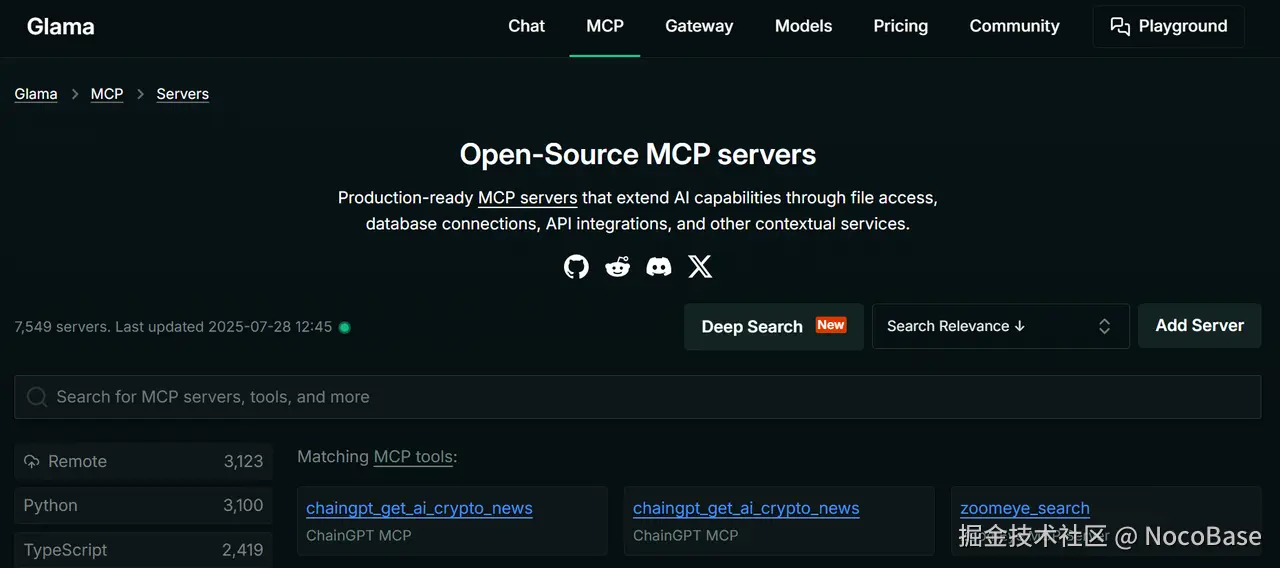Click the search magnifier icon
1280x568 pixels.
[x=37, y=397]
